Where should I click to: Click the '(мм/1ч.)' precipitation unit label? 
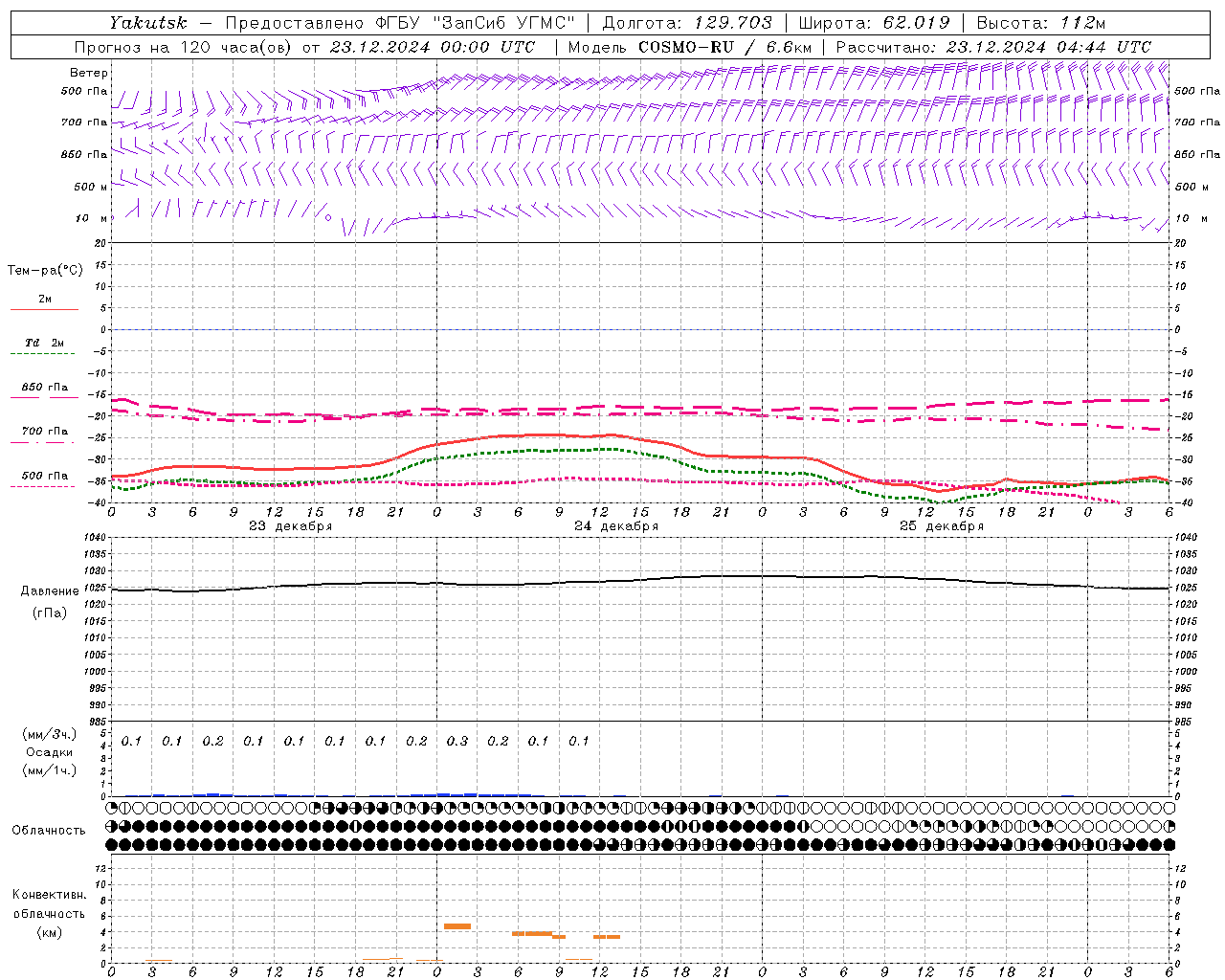coord(50,770)
